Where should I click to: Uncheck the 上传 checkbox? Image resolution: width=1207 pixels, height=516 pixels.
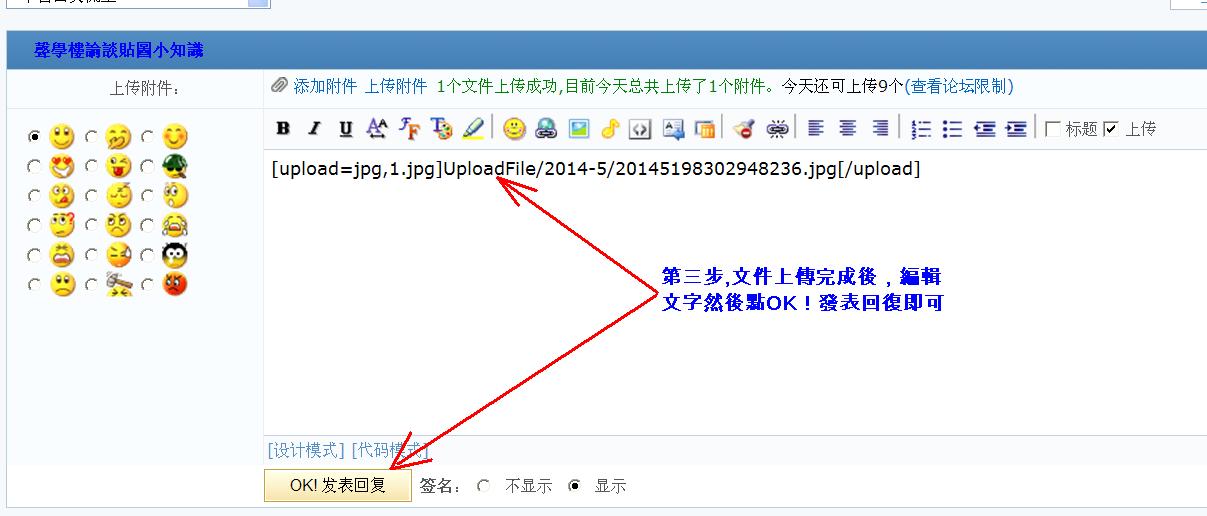point(1111,128)
